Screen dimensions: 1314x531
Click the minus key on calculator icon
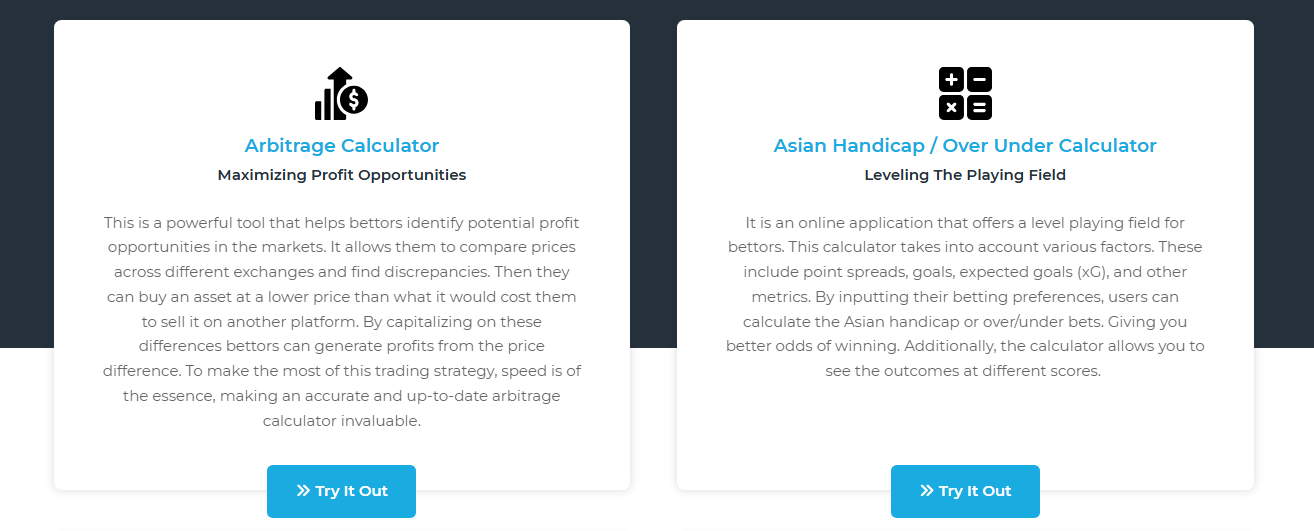coord(979,80)
